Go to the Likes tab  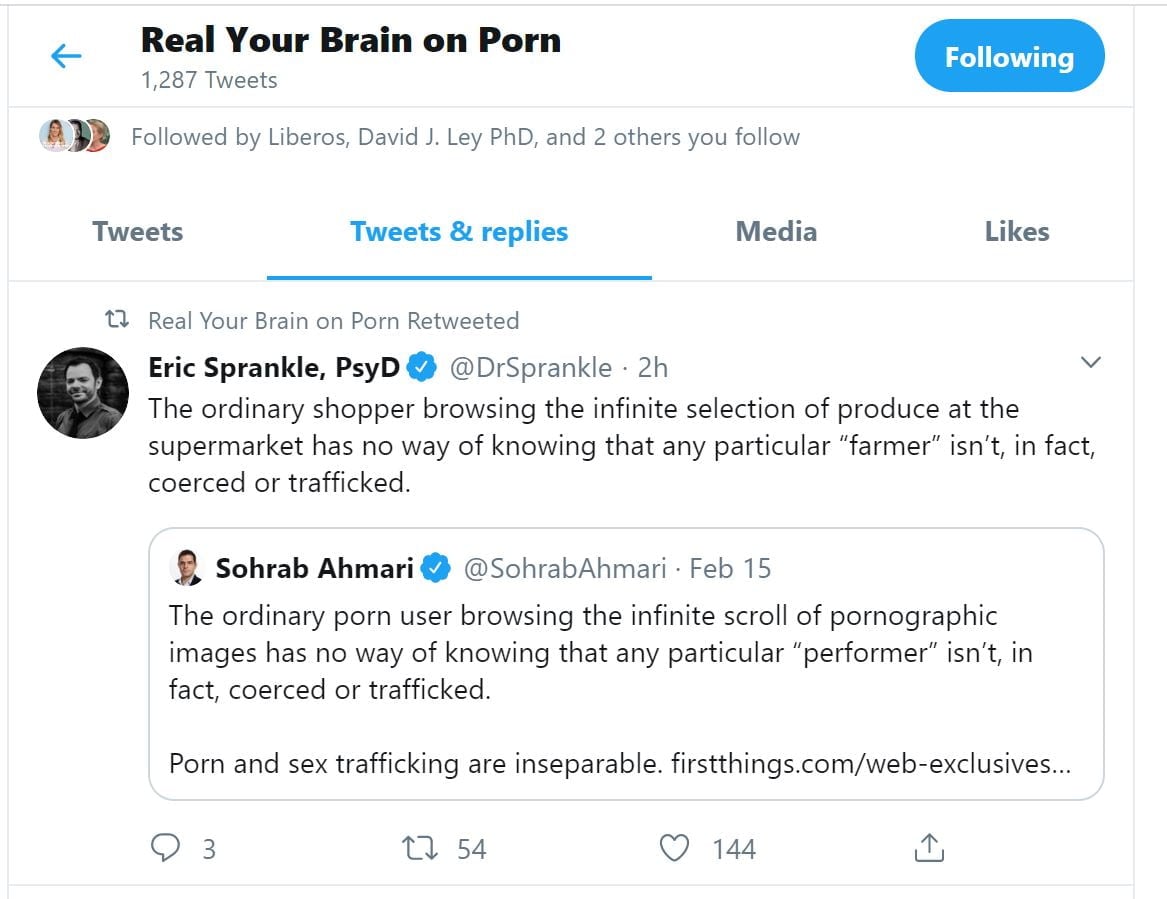(1017, 232)
